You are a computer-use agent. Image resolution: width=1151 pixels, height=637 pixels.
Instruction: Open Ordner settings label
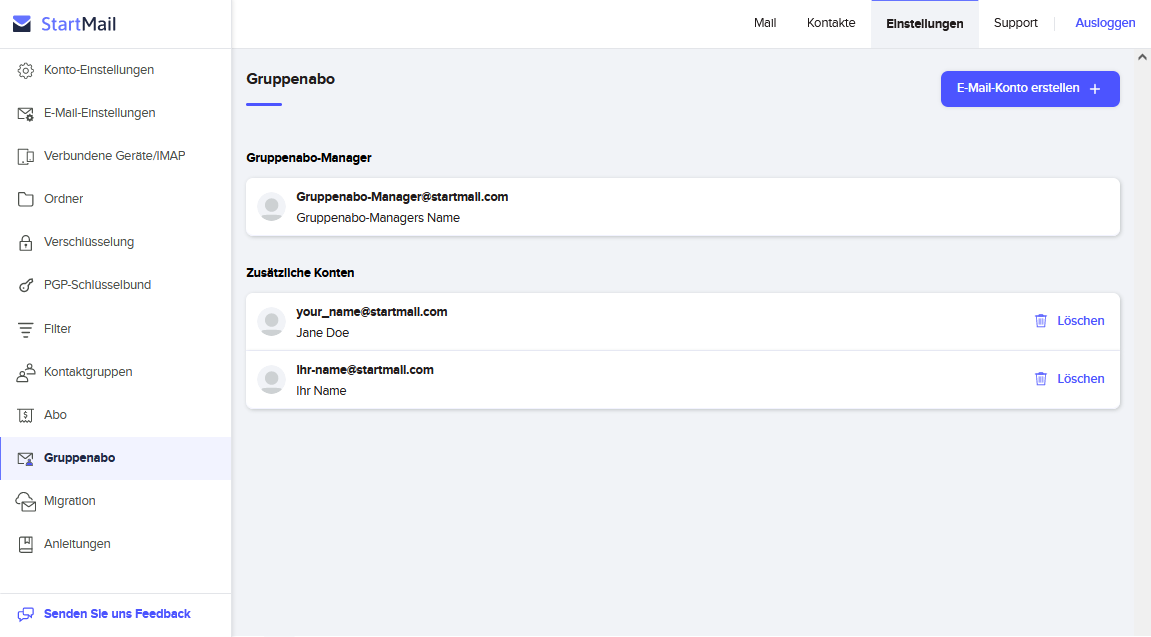[x=63, y=199]
